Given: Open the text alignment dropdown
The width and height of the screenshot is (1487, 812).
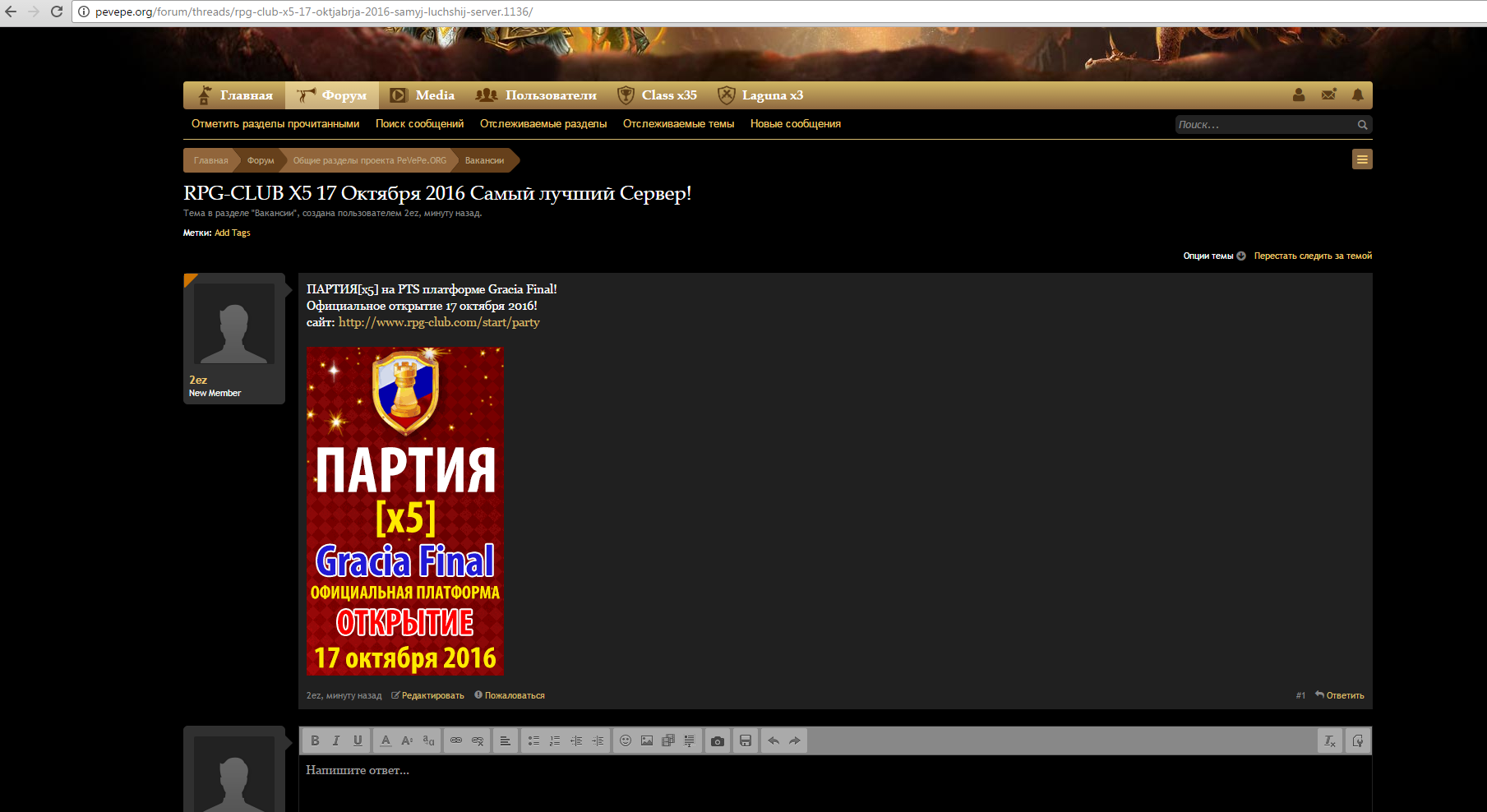Looking at the screenshot, I should tap(506, 740).
